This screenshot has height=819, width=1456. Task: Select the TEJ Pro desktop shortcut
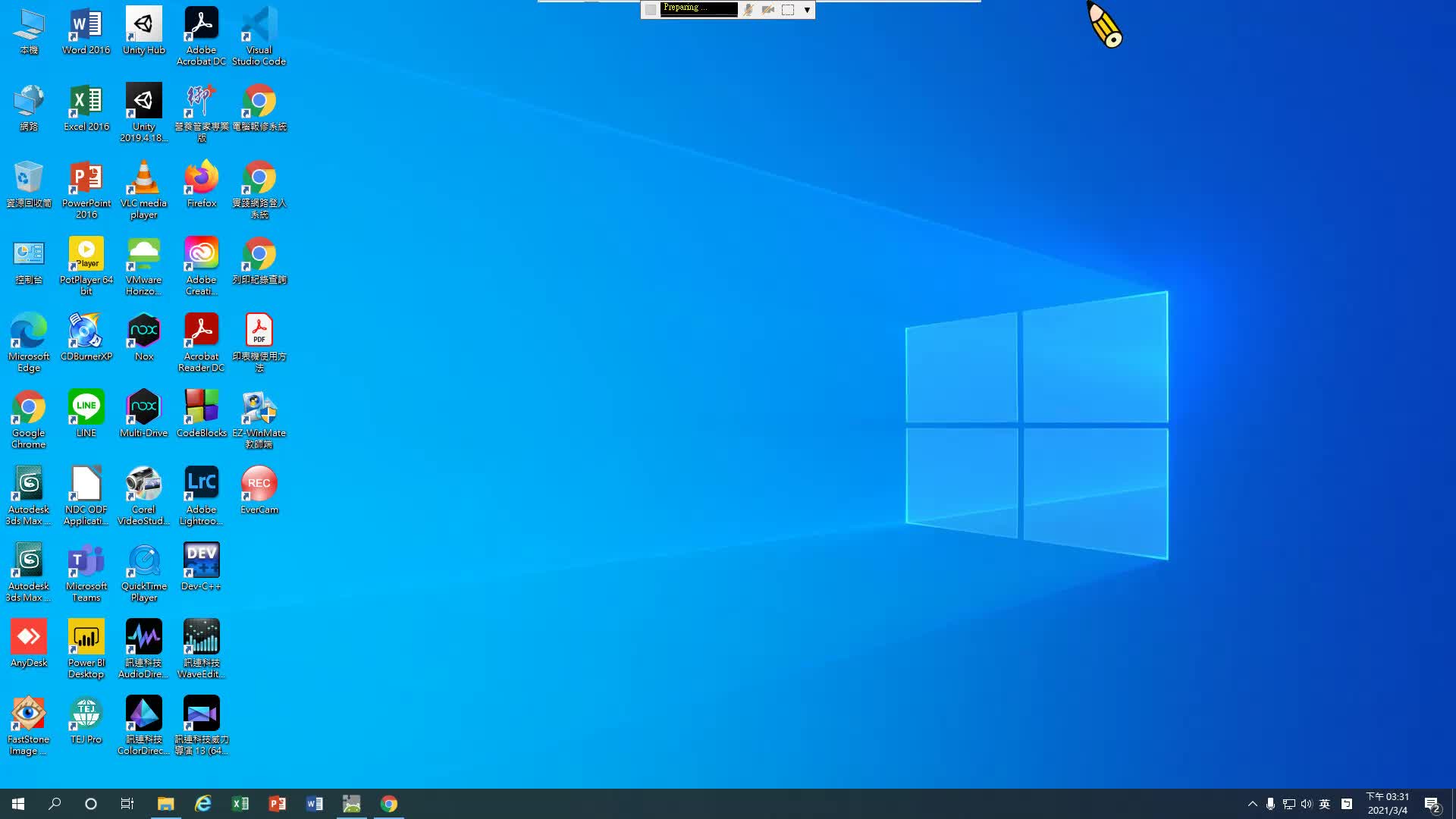click(86, 720)
